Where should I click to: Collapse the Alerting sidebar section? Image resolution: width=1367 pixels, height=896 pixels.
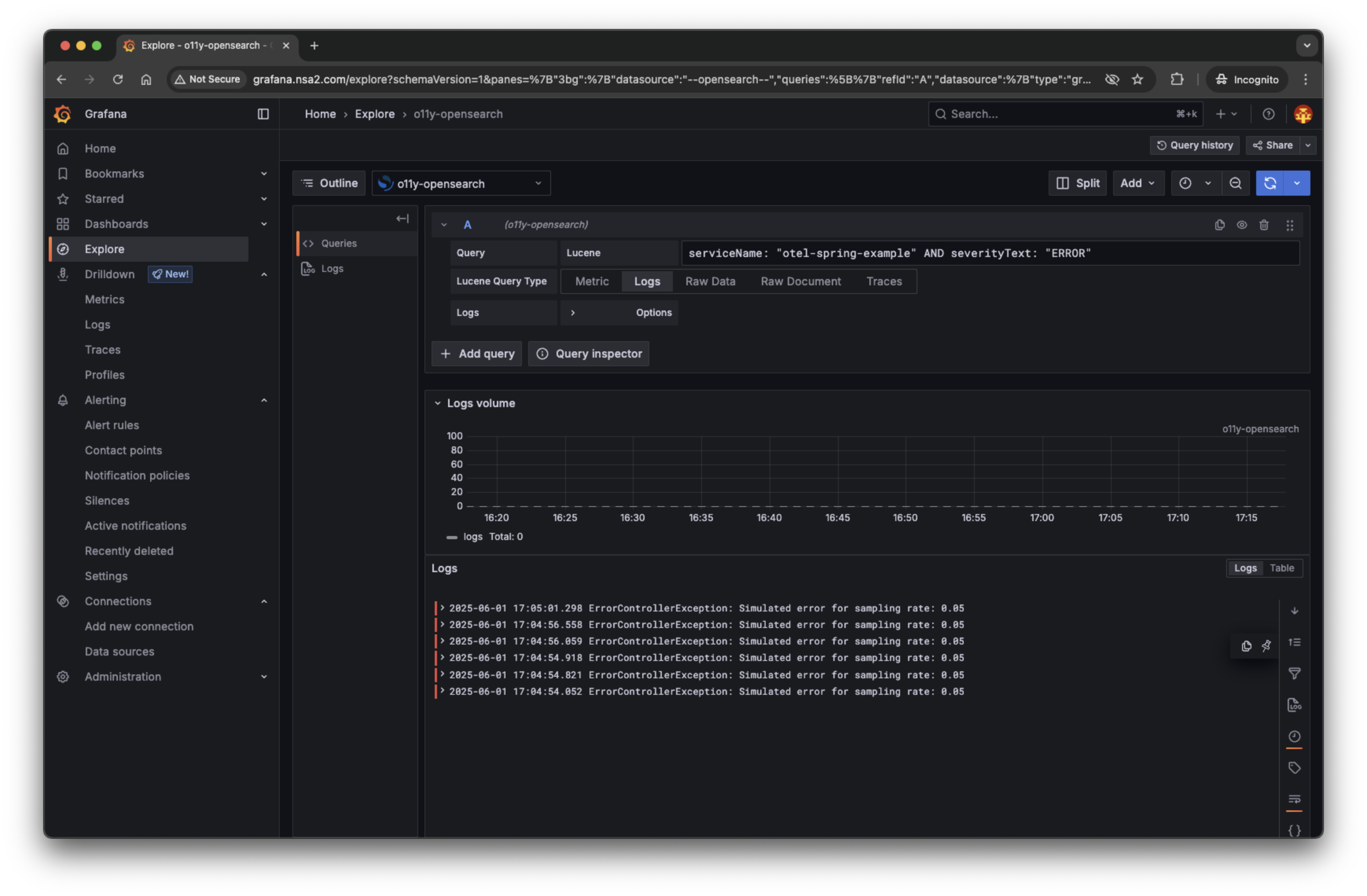[264, 400]
